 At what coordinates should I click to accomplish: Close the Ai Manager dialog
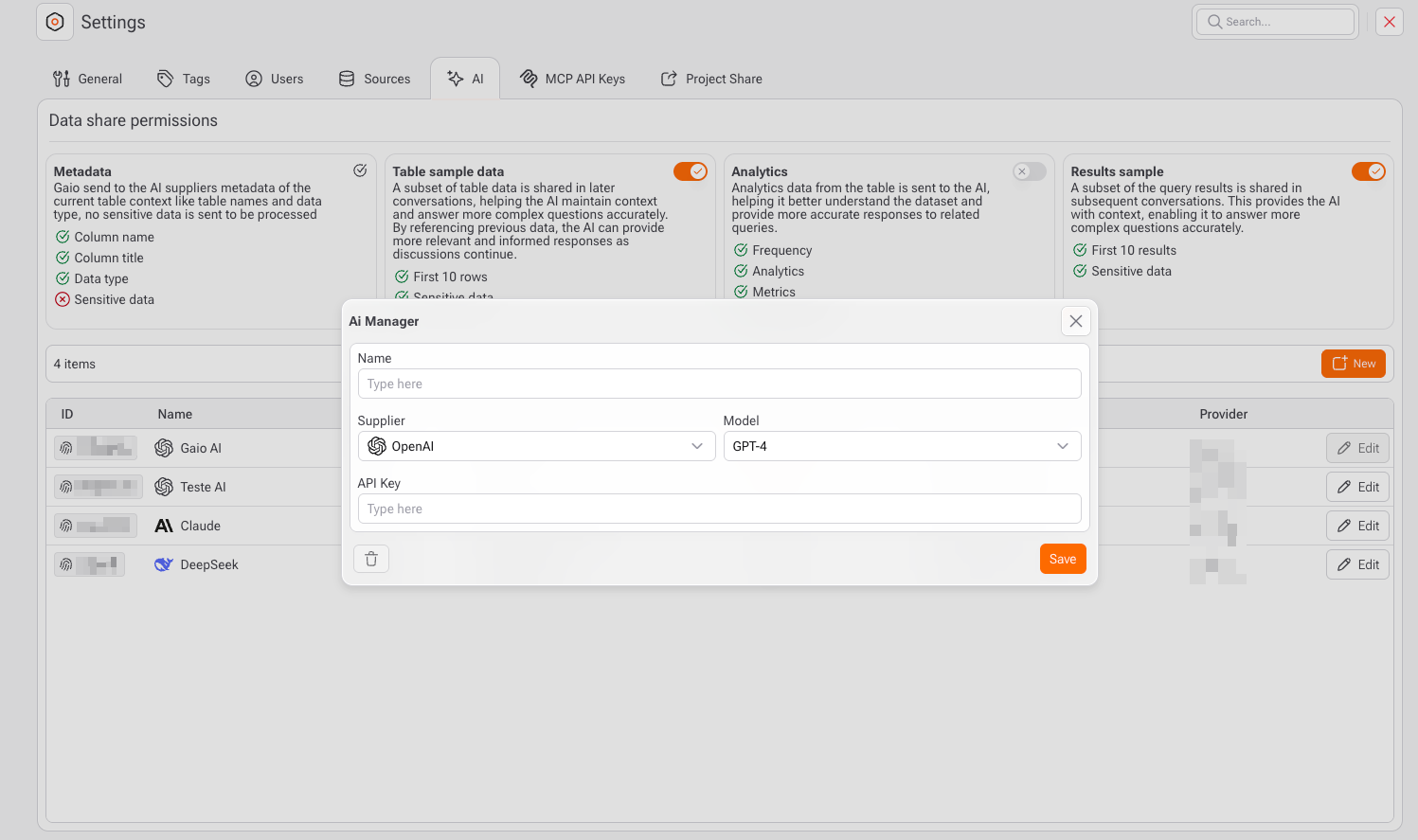pyautogui.click(x=1076, y=321)
